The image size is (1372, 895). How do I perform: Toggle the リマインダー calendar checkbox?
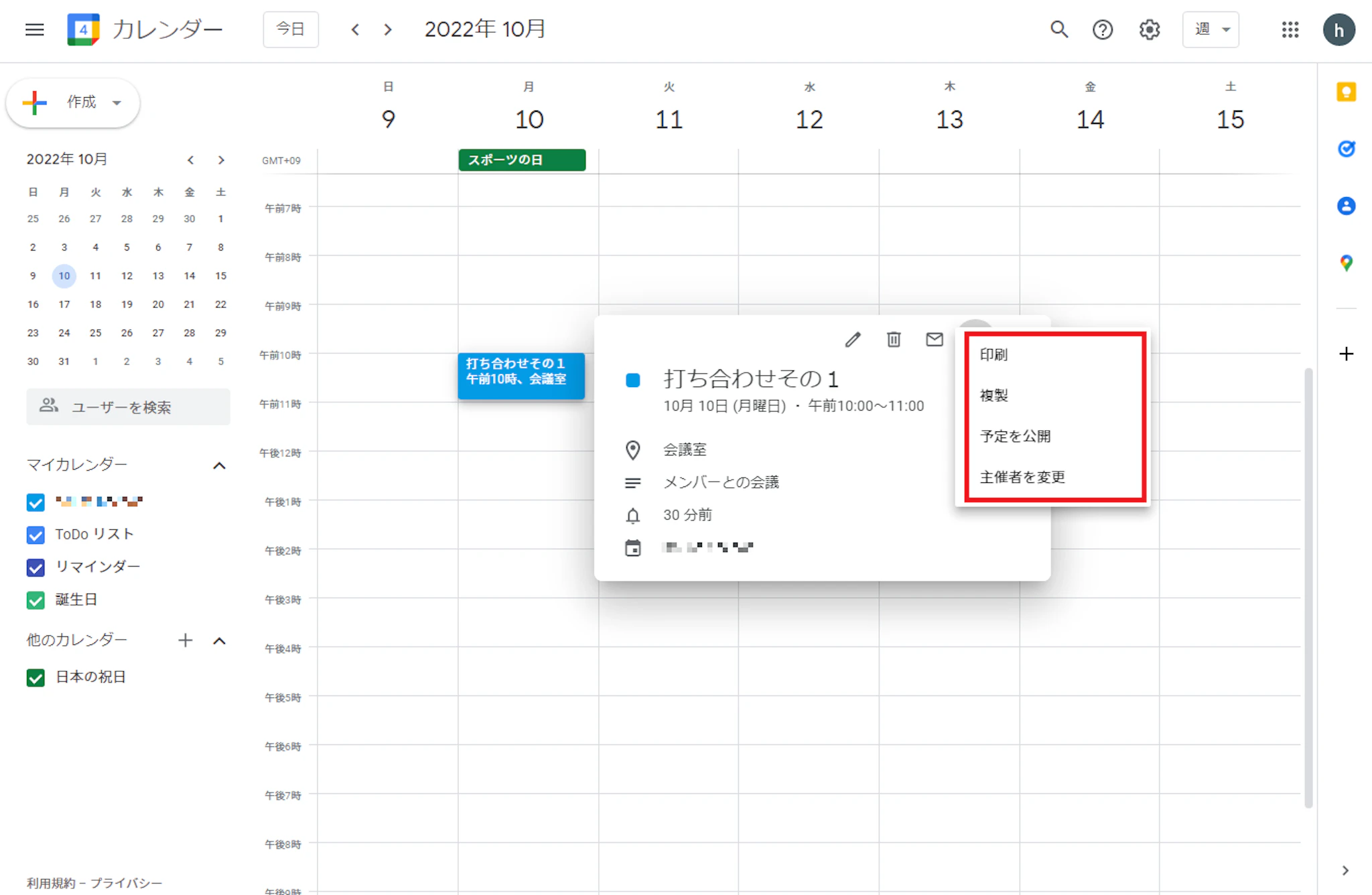click(36, 567)
